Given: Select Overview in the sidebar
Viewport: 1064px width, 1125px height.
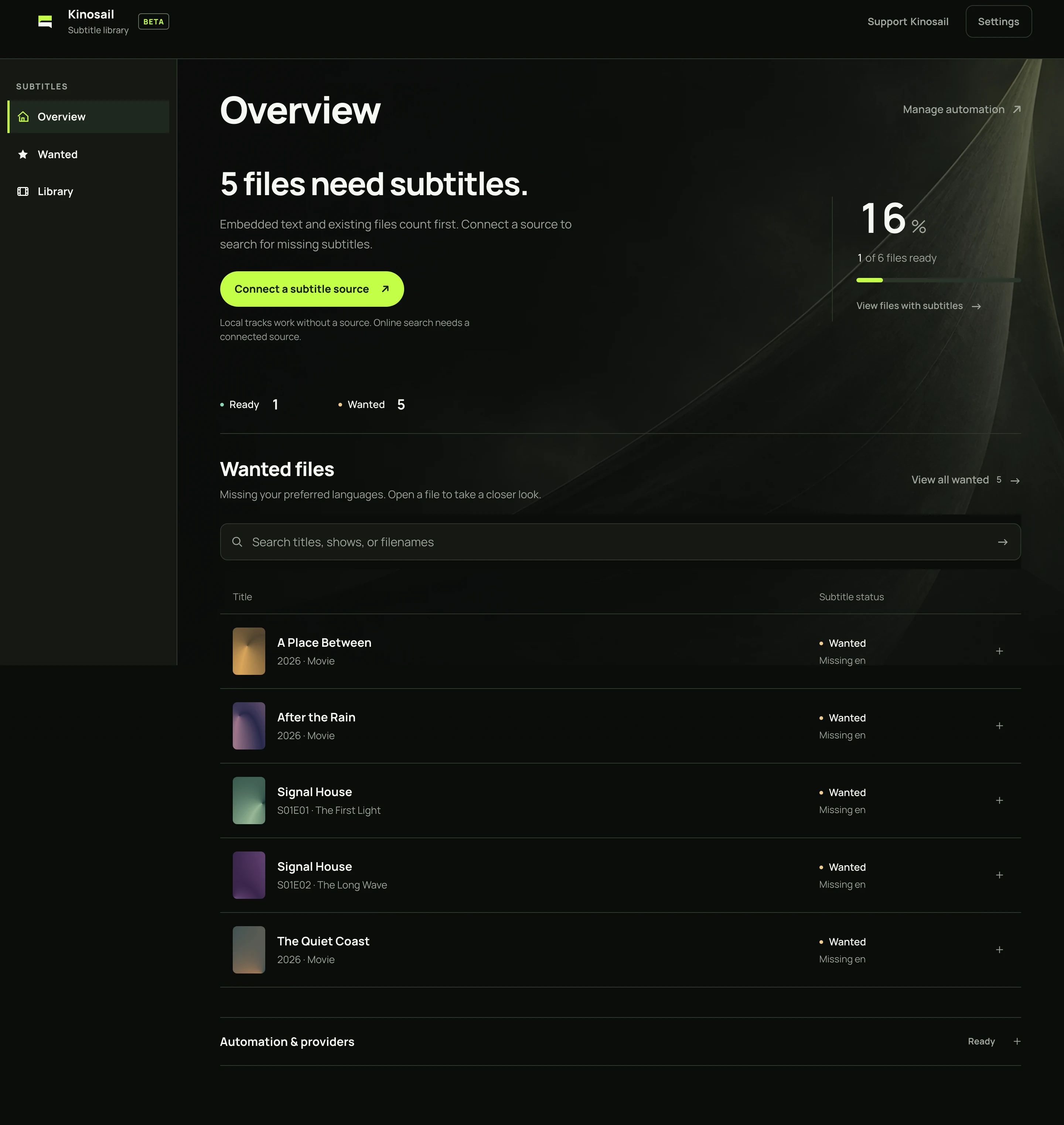Looking at the screenshot, I should tap(88, 117).
